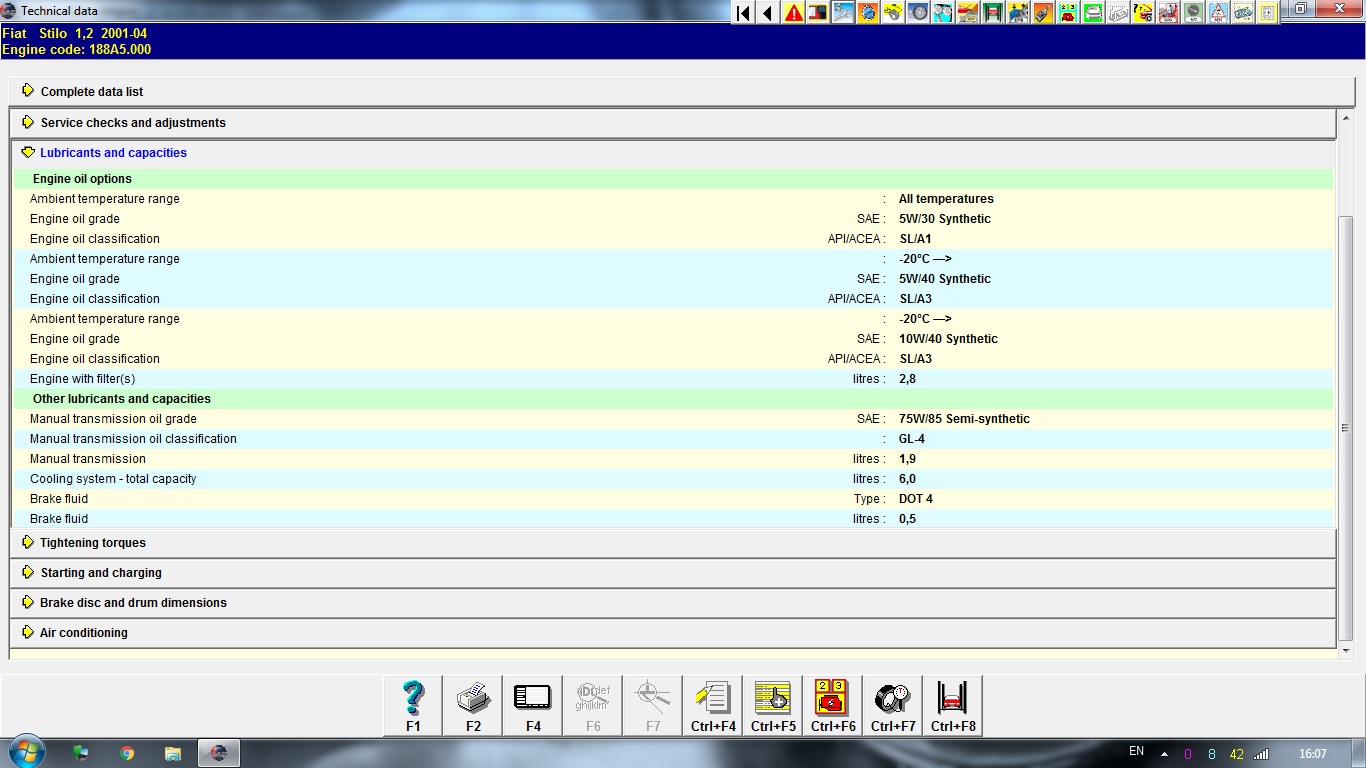Click the F4 screen display icon
Viewport: 1366px width, 768px height.
pos(533,705)
